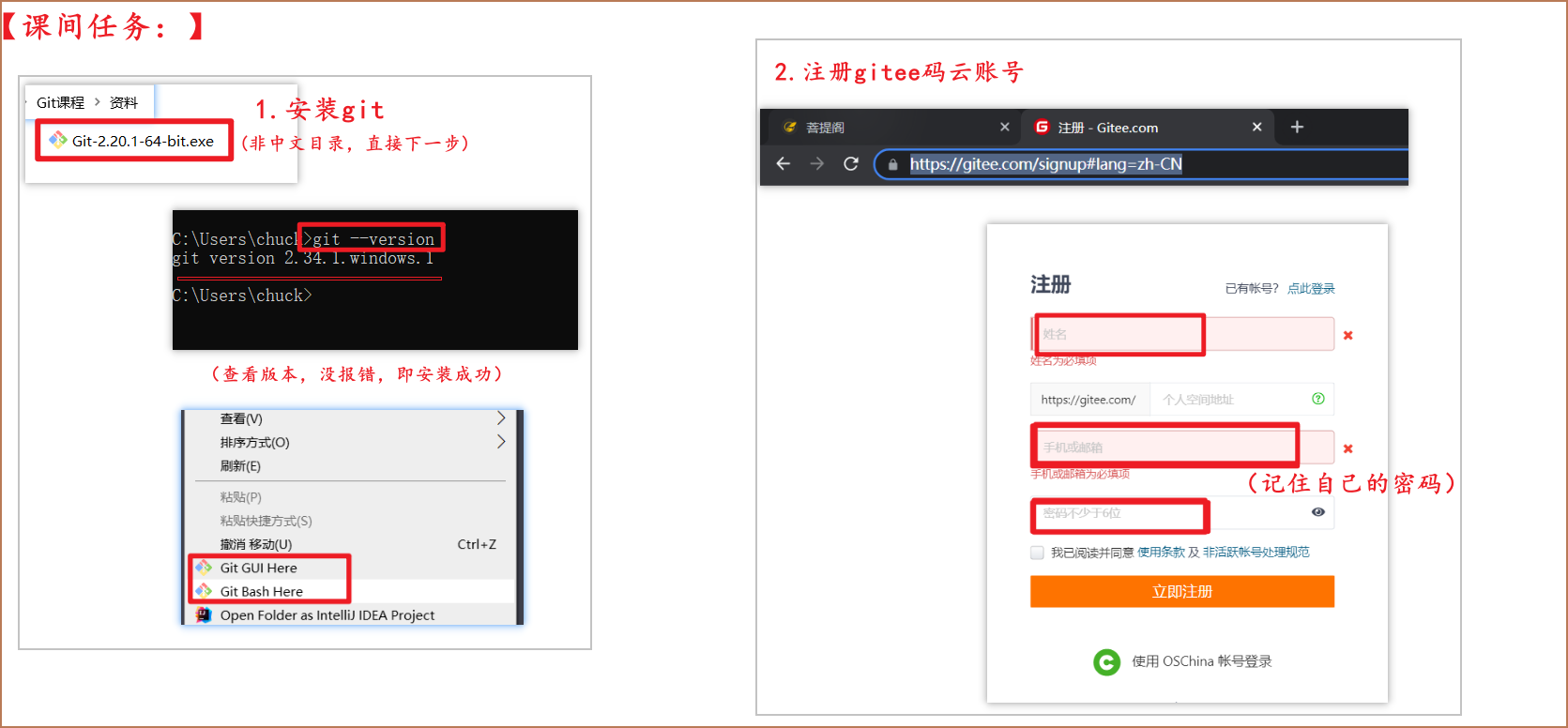Click the 菩提阁 tab favicon
This screenshot has height=728, width=1568.
click(x=790, y=128)
